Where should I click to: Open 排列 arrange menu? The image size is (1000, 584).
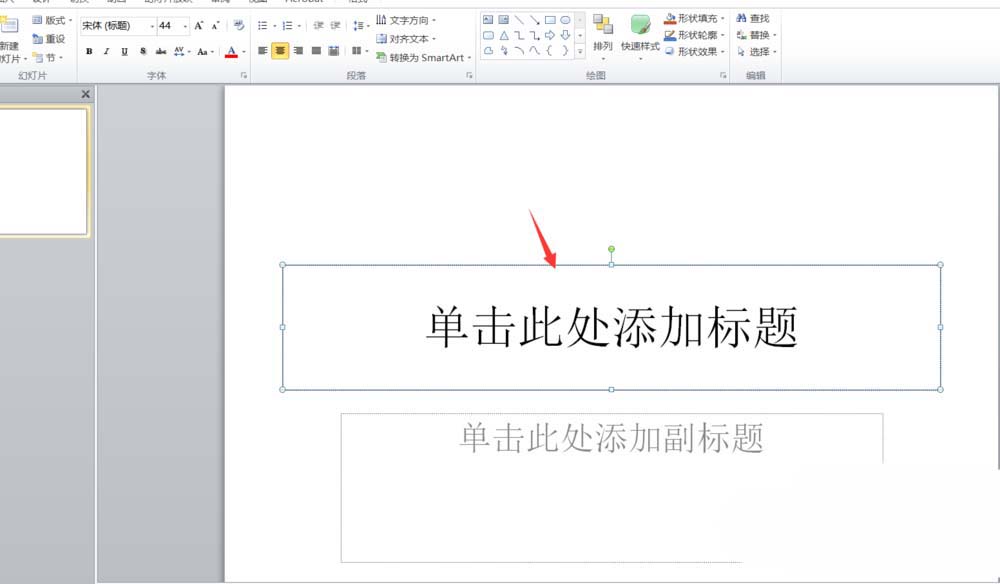[x=603, y=38]
